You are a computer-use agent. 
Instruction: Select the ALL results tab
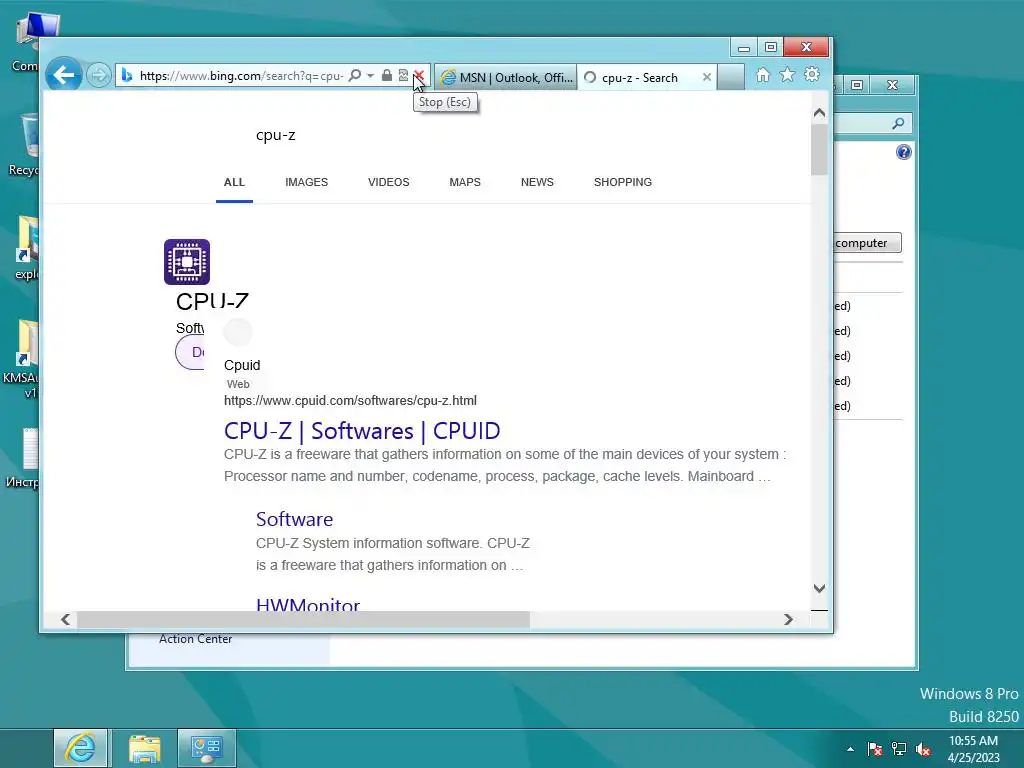234,182
